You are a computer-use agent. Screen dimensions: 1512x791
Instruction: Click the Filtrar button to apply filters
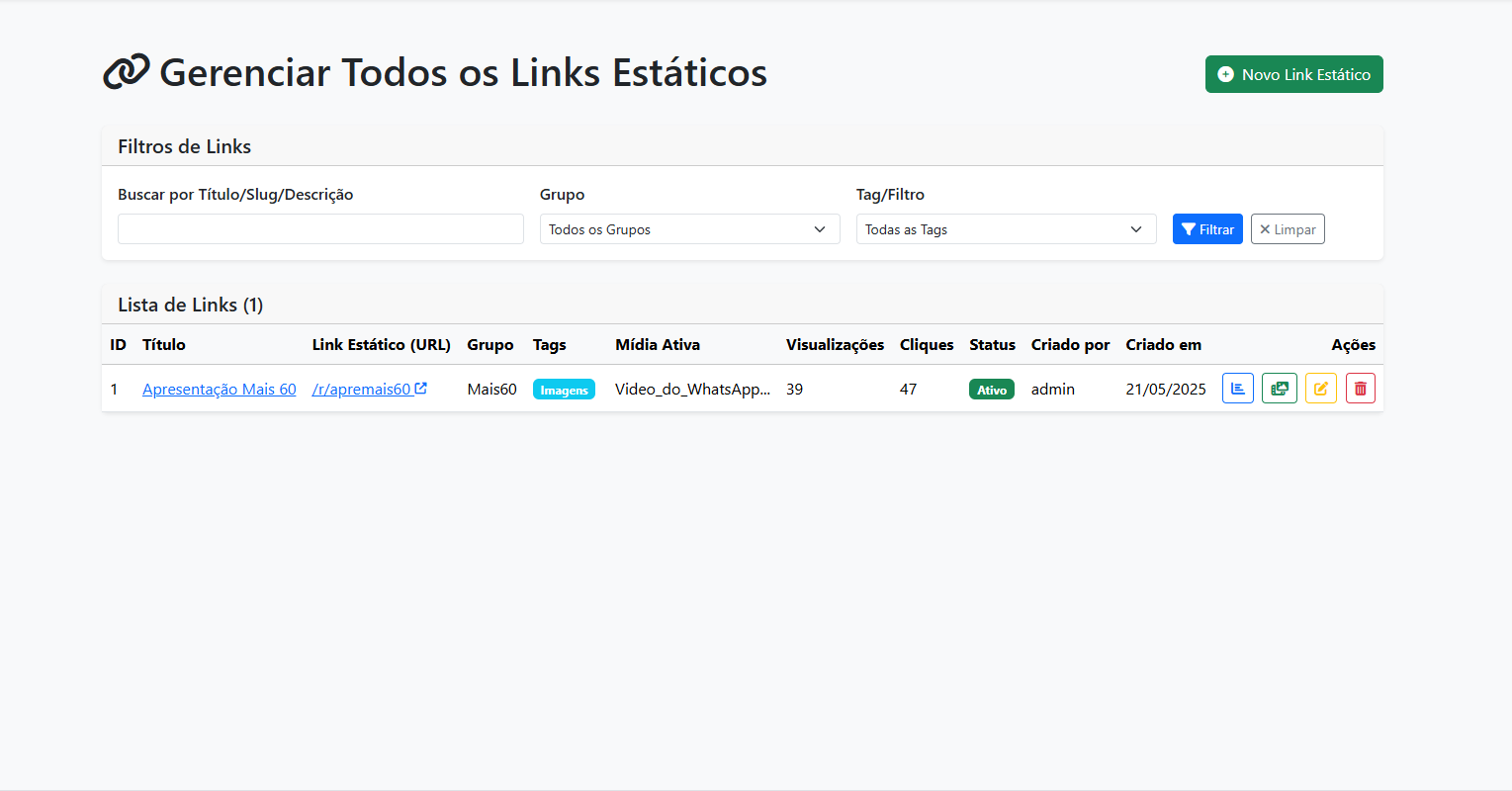point(1207,228)
